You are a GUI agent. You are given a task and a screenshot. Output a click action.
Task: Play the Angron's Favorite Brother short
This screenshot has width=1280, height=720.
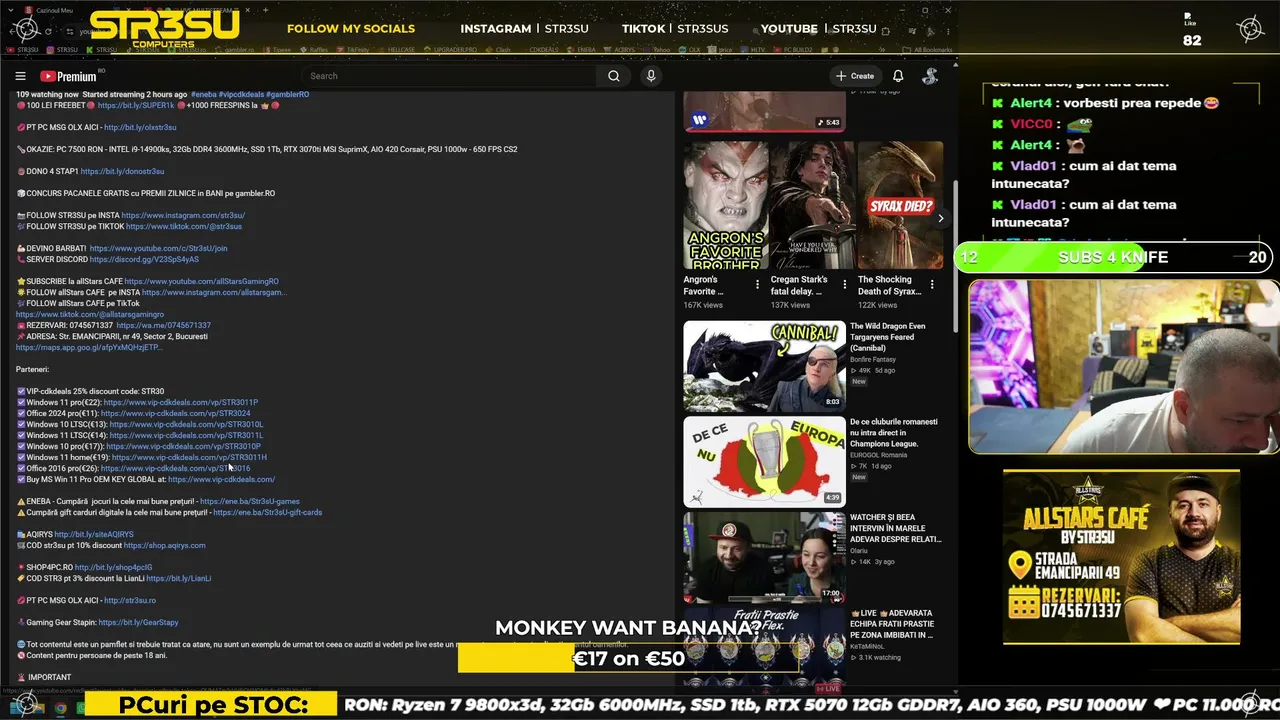pos(725,205)
